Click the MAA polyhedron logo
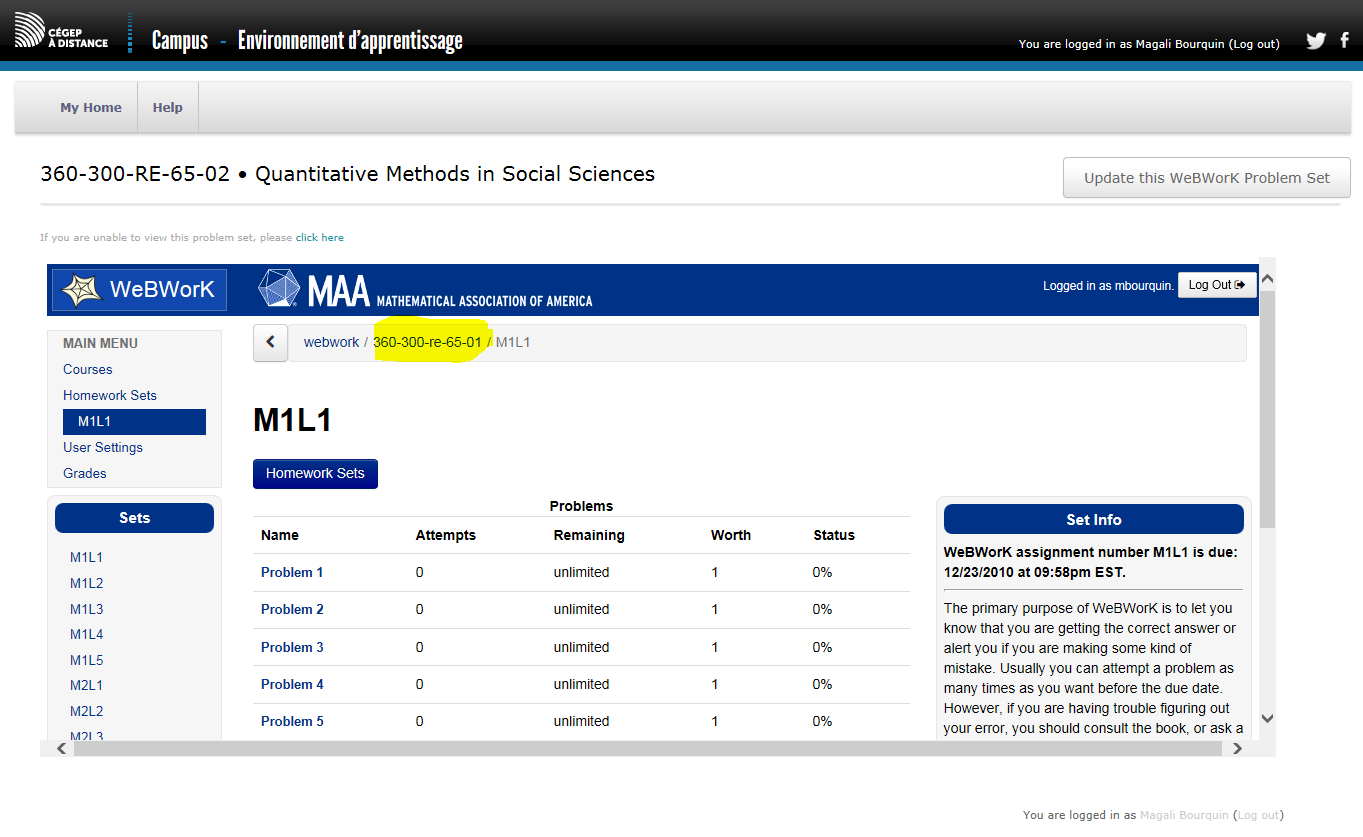This screenshot has height=837, width=1363. coord(279,288)
